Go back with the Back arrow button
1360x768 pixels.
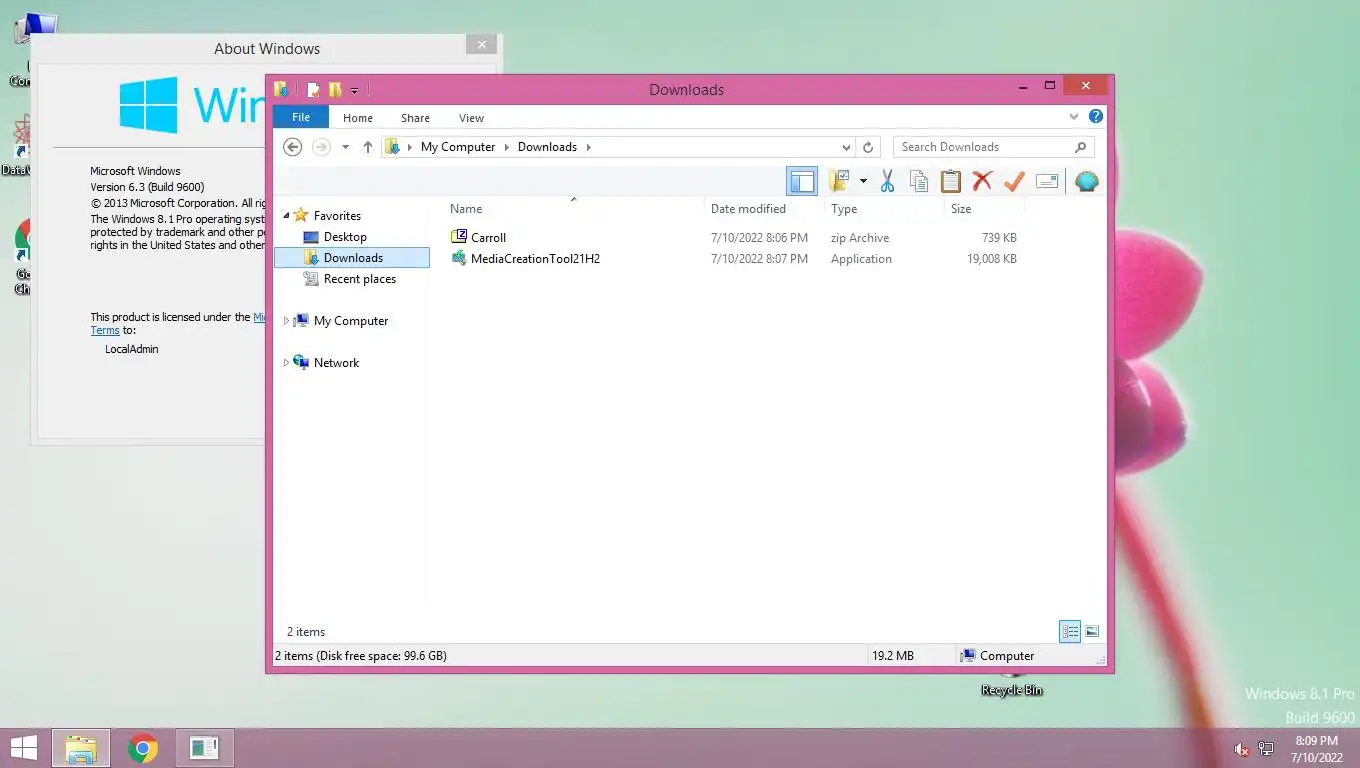[x=292, y=147]
